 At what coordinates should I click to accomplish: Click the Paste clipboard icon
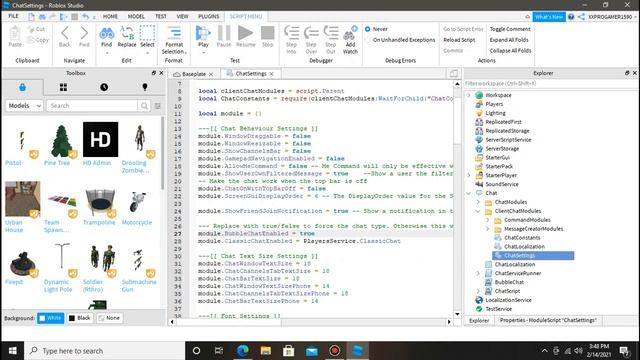(x=15, y=33)
